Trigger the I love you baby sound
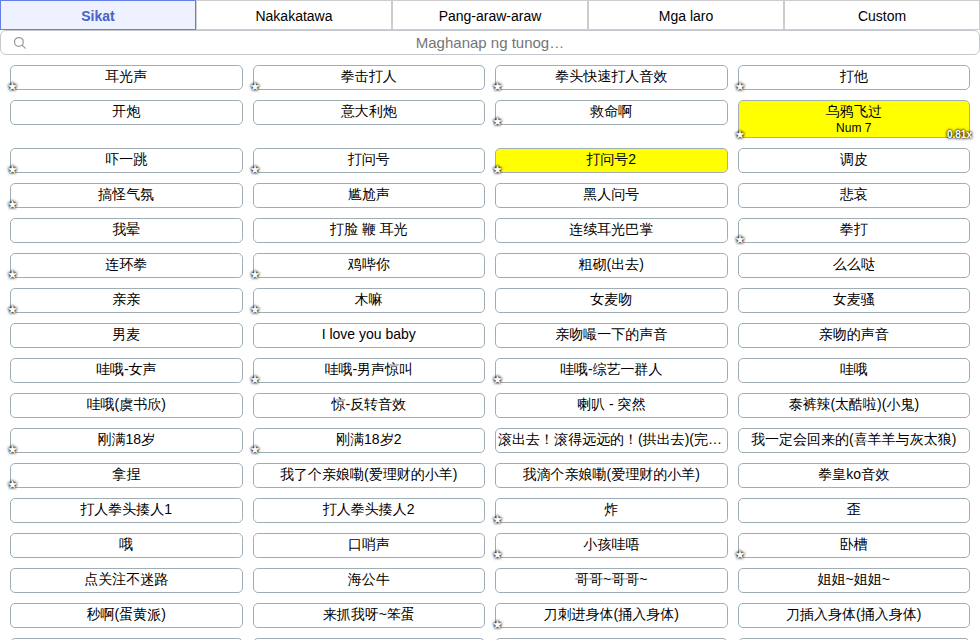Image resolution: width=980 pixels, height=640 pixels. pos(369,335)
